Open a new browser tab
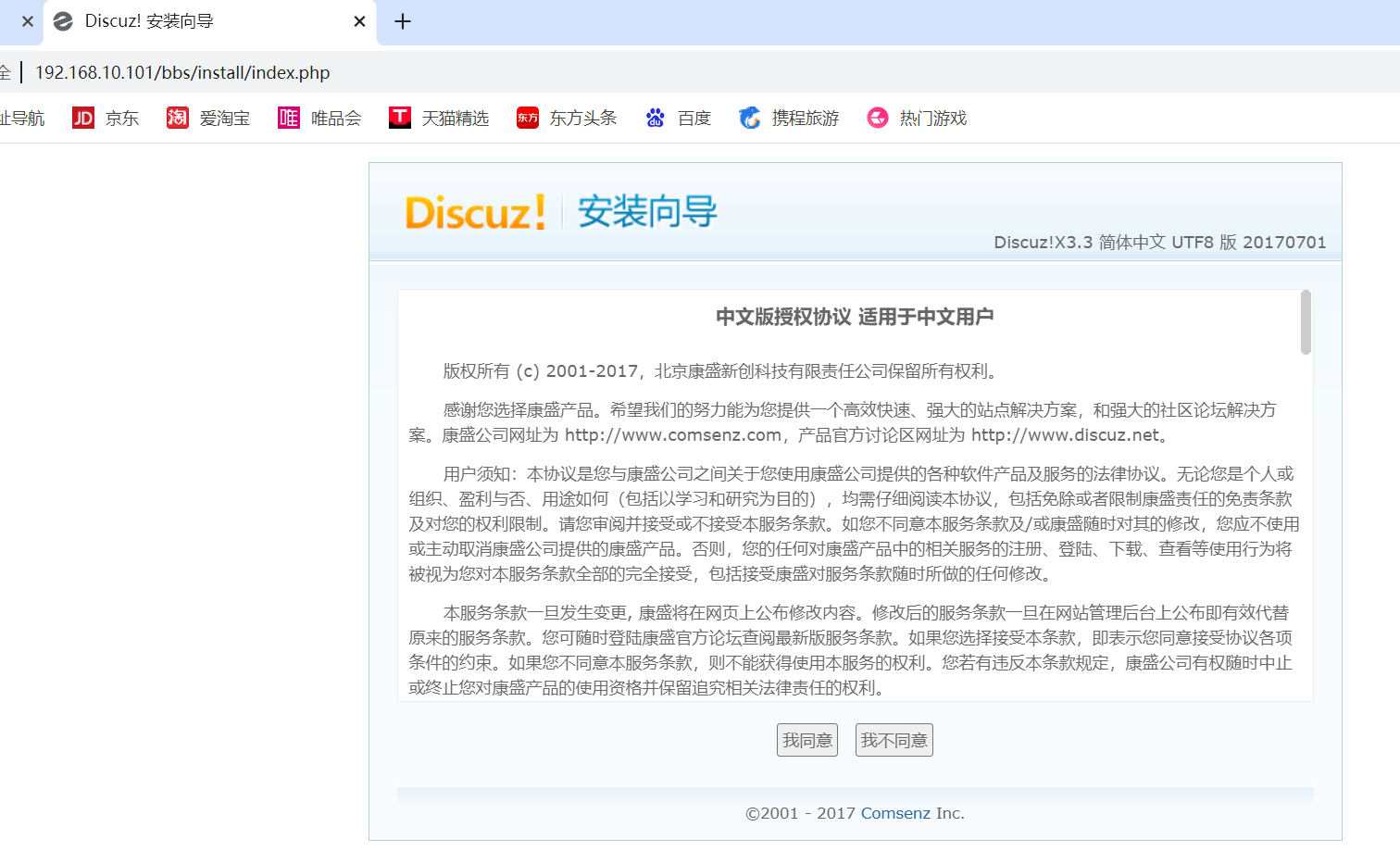The width and height of the screenshot is (1400, 852). point(403,21)
